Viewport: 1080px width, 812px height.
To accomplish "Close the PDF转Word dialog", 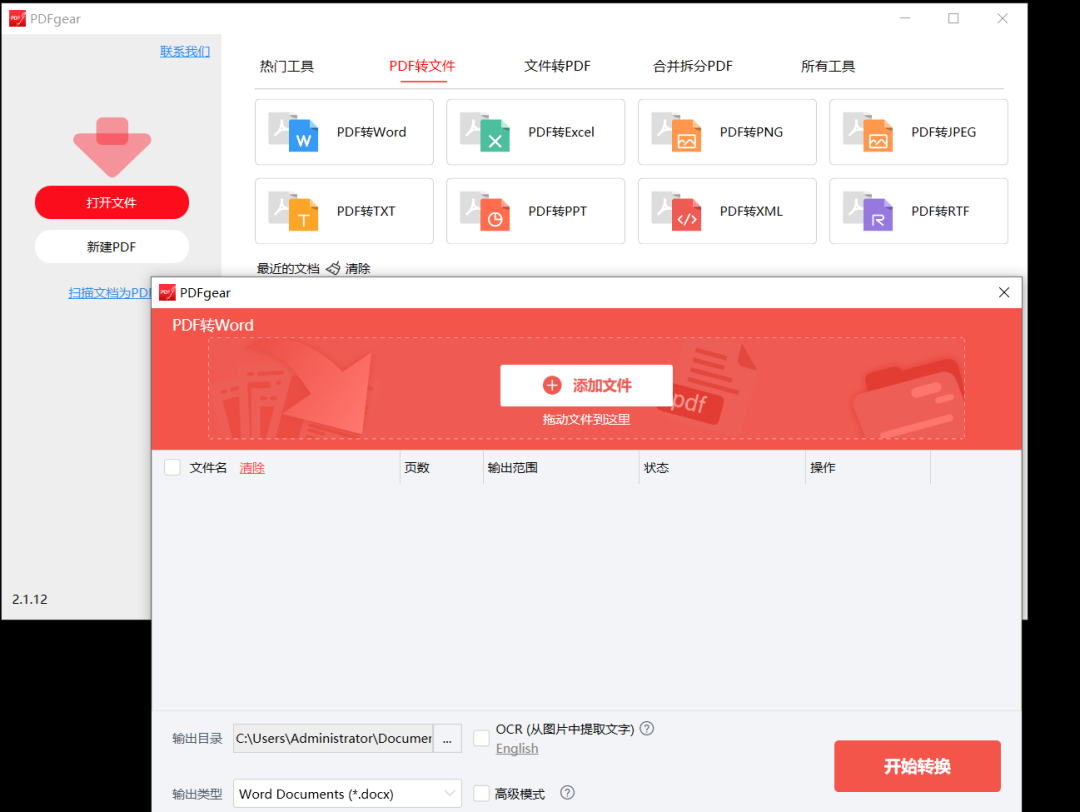I will (1004, 293).
